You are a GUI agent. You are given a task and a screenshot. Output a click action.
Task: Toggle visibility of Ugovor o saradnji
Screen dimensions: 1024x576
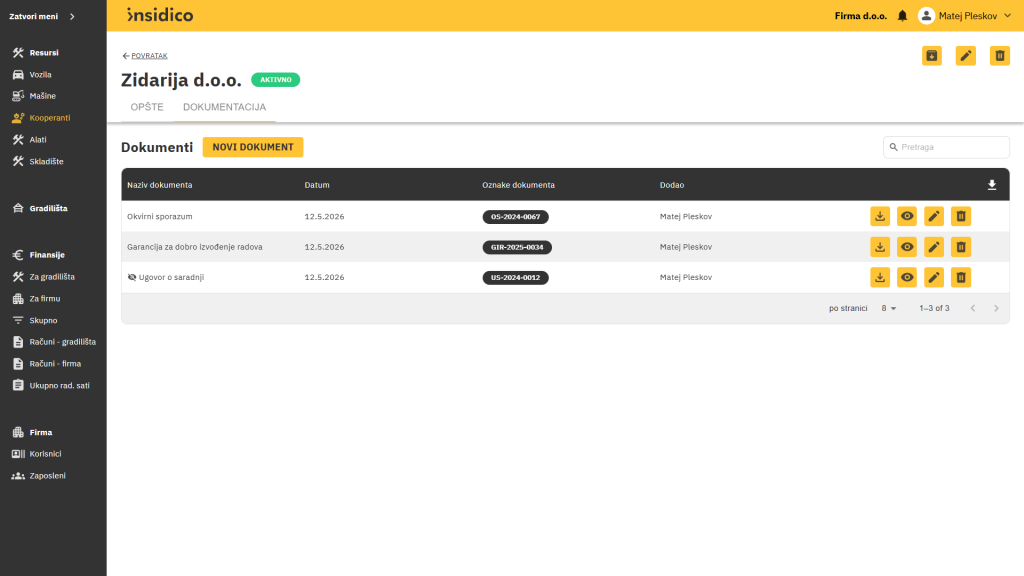907,278
